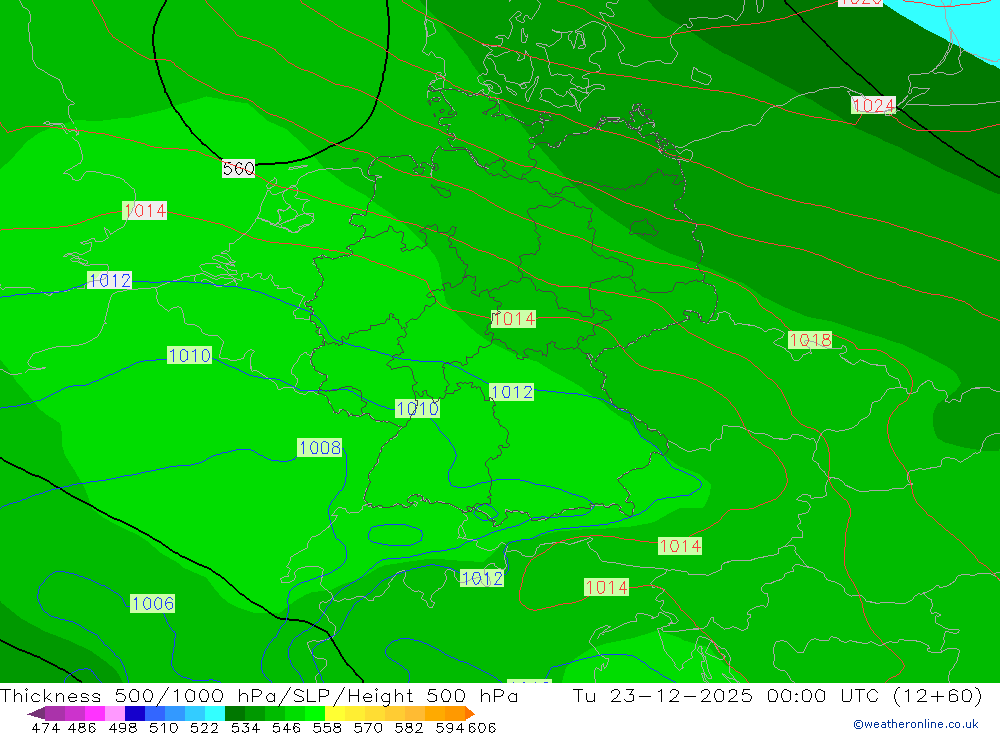
Task: Select the orange right arrow of the legend
Action: click(x=470, y=713)
